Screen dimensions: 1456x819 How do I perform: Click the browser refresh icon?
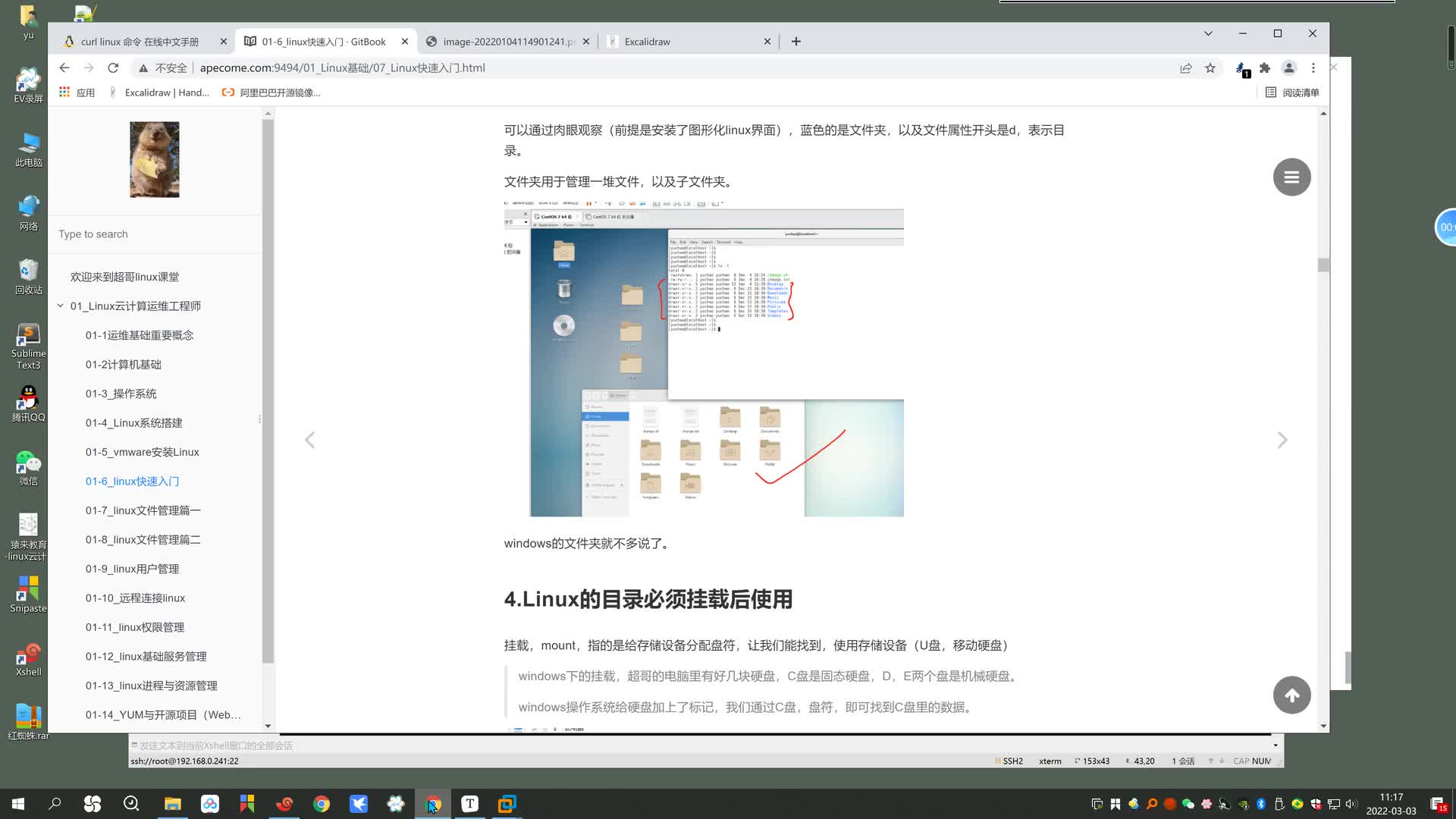pyautogui.click(x=113, y=67)
